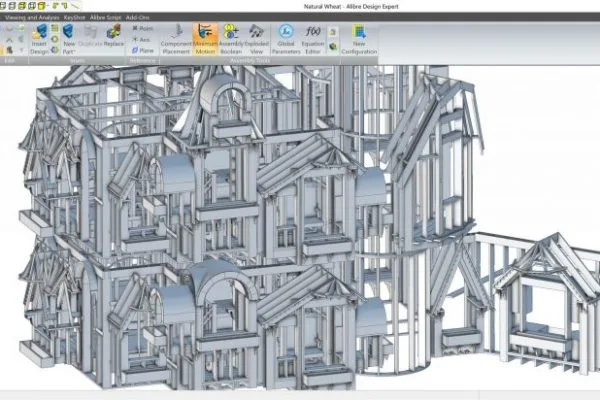This screenshot has height=400, width=600.
Task: Create a New Part
Action: [x=69, y=39]
